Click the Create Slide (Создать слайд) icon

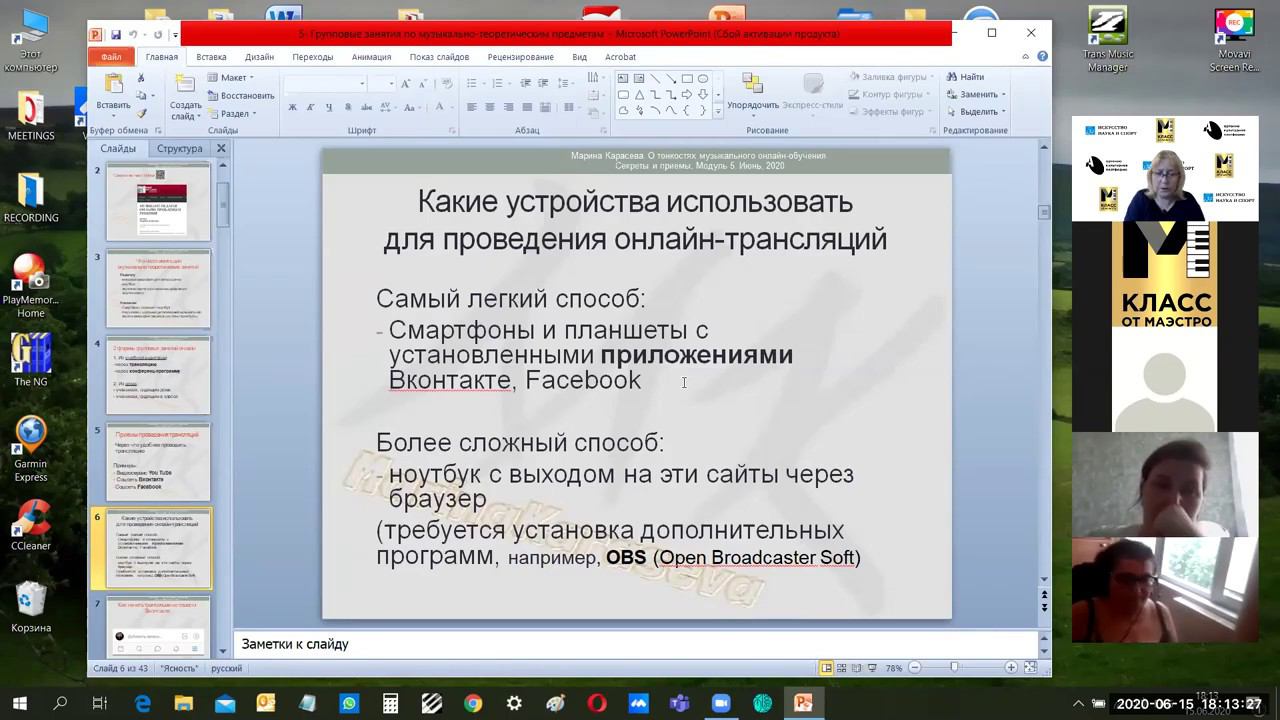coord(185,85)
